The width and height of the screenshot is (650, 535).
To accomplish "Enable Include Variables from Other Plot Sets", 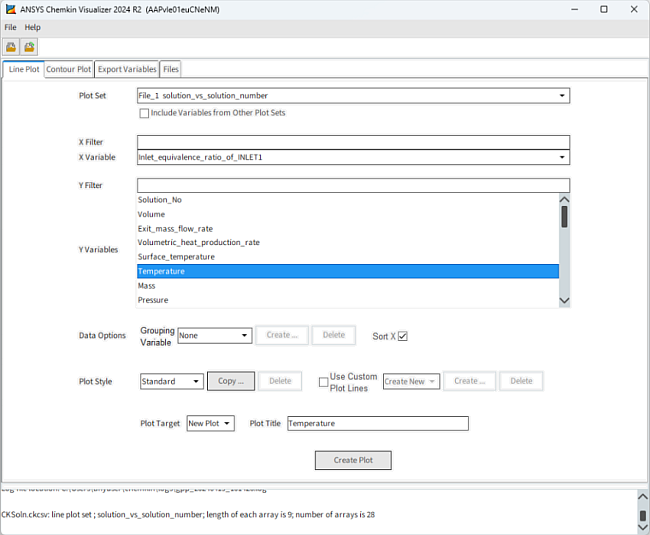I will click(144, 113).
